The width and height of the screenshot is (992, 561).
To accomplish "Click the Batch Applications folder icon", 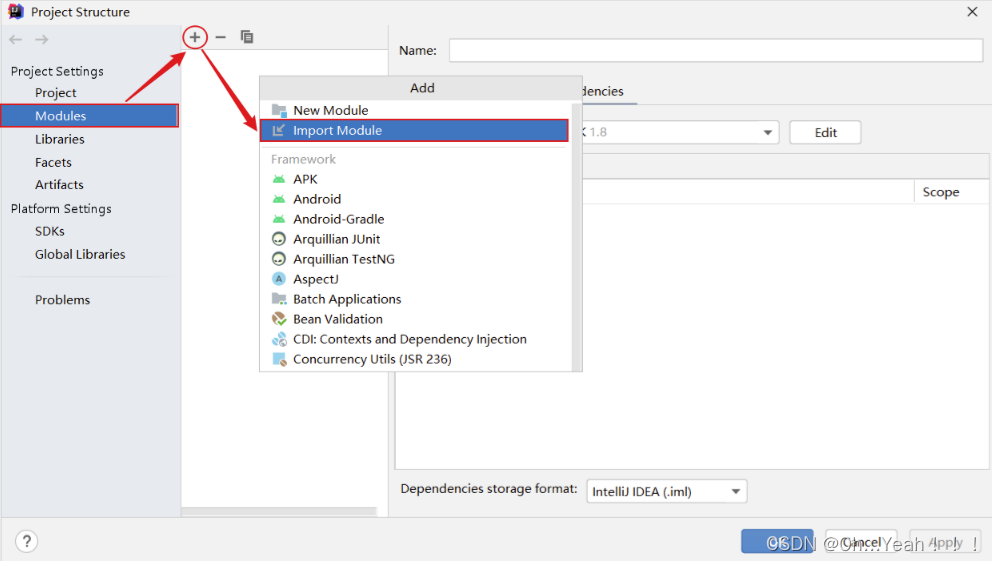I will pyautogui.click(x=279, y=299).
